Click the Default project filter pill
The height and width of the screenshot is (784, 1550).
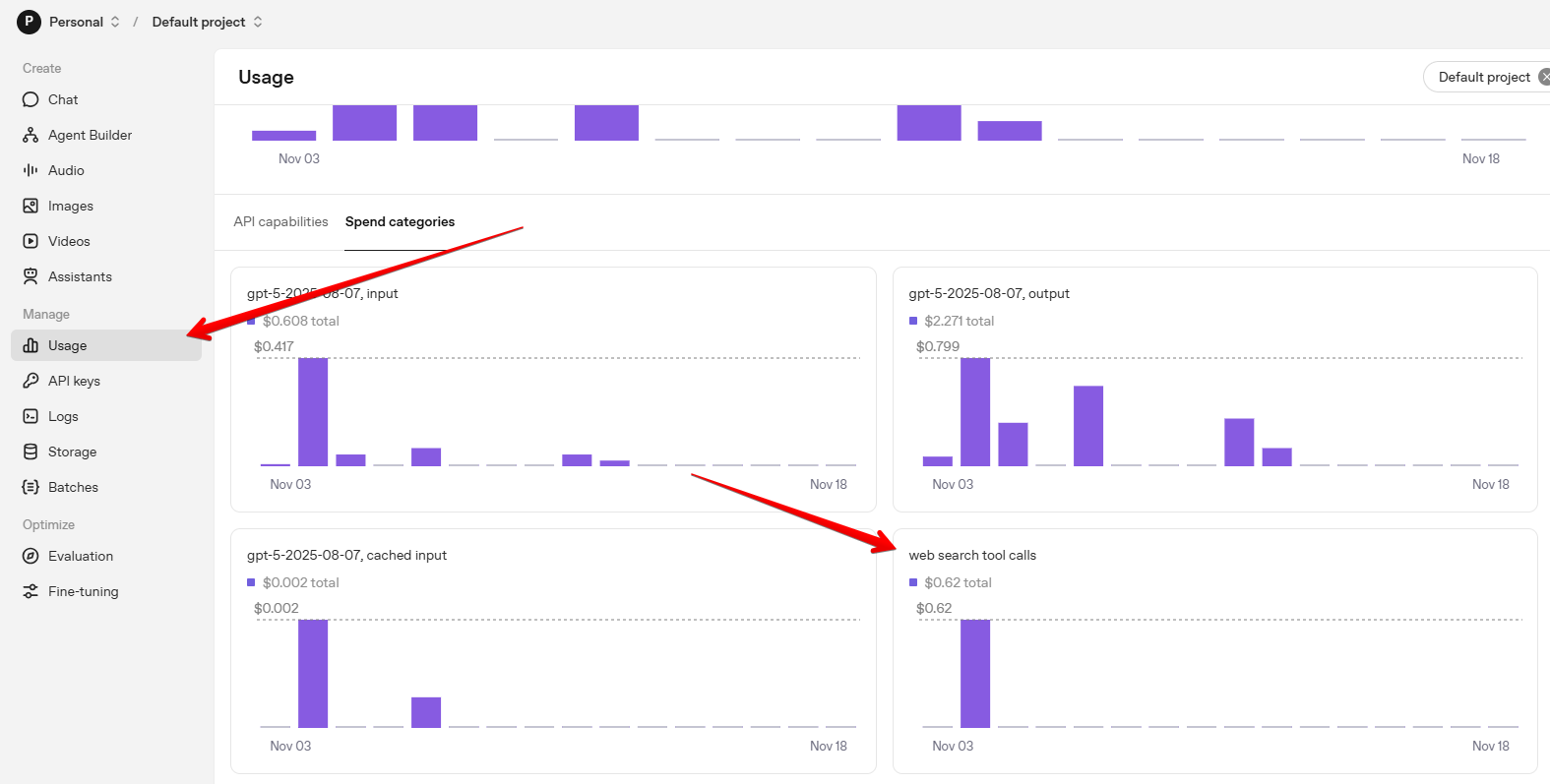click(1484, 77)
